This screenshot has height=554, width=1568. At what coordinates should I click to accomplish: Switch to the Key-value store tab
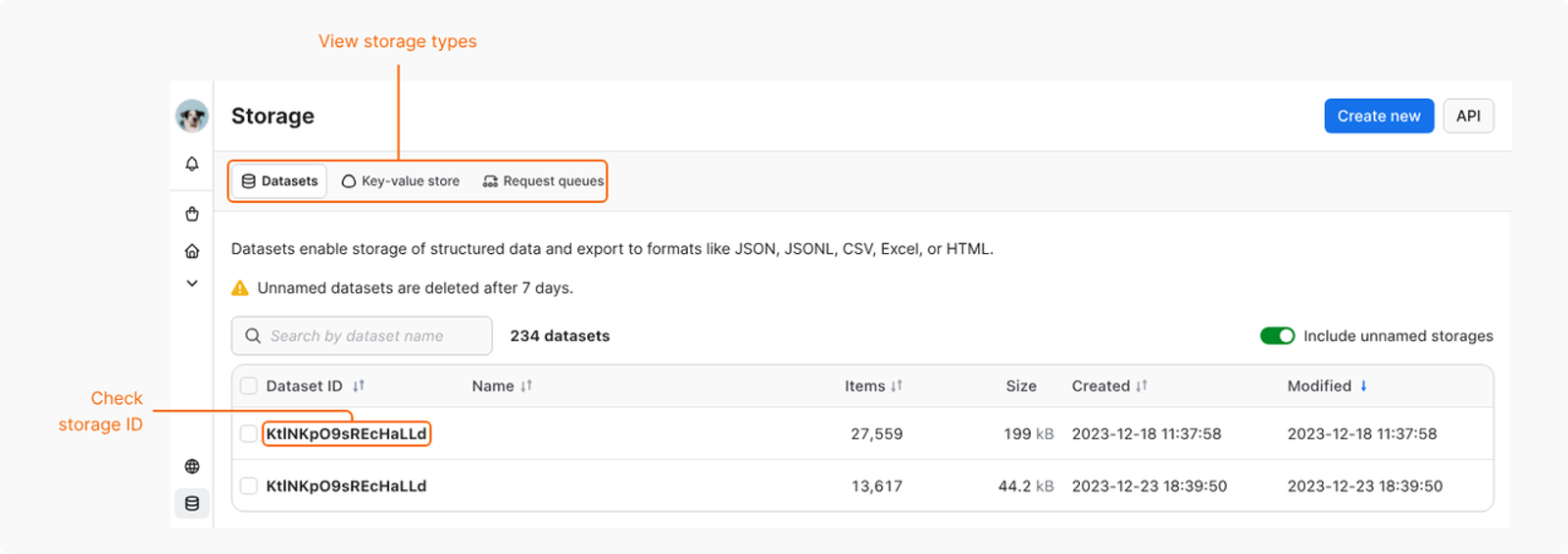click(x=401, y=181)
